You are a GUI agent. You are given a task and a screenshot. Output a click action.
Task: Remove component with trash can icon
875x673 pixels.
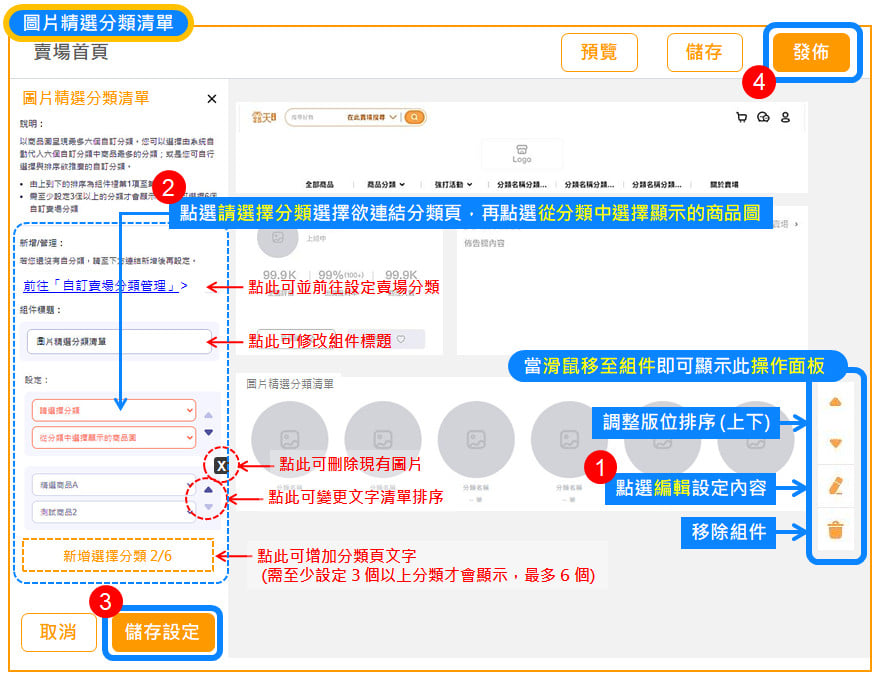[836, 530]
